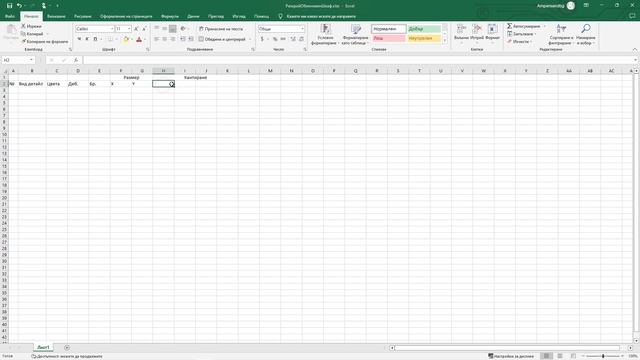640x360 pixels.
Task: Toggle underline formatting
Action: tap(96, 39)
